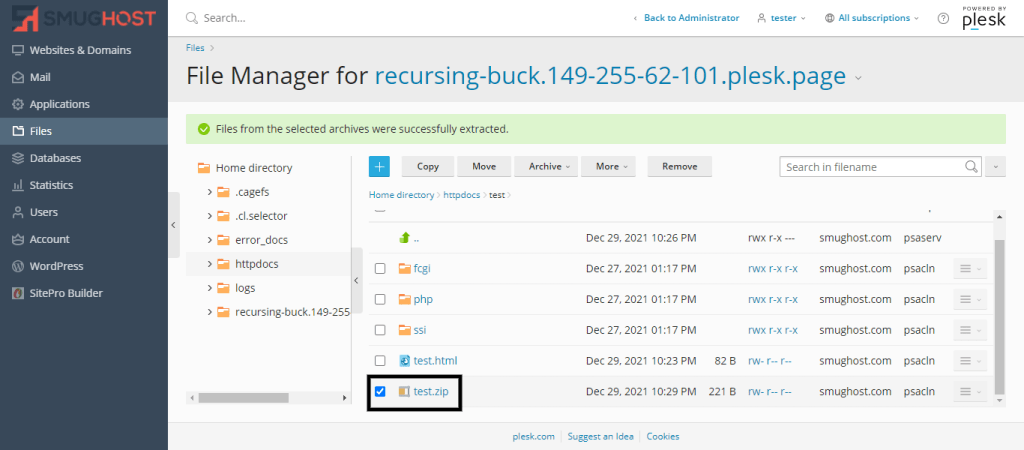This screenshot has height=450, width=1024.
Task: Click the Files breadcrumb at top
Action: 195,48
